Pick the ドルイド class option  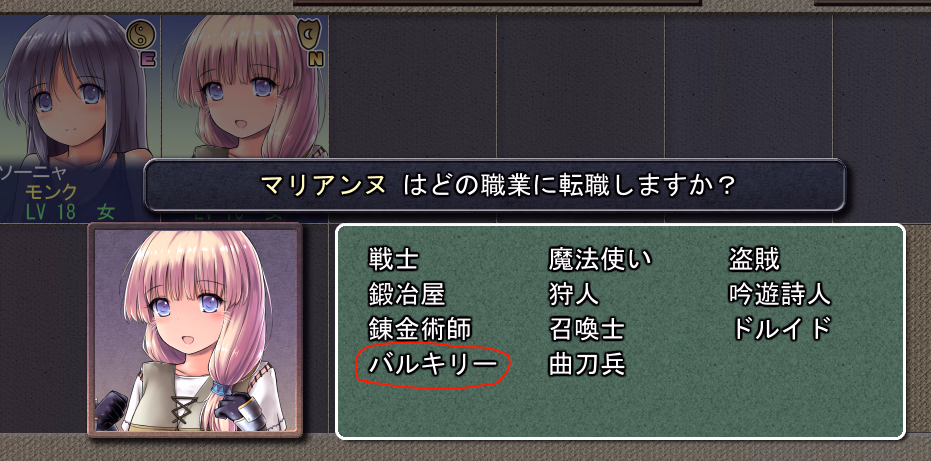781,329
